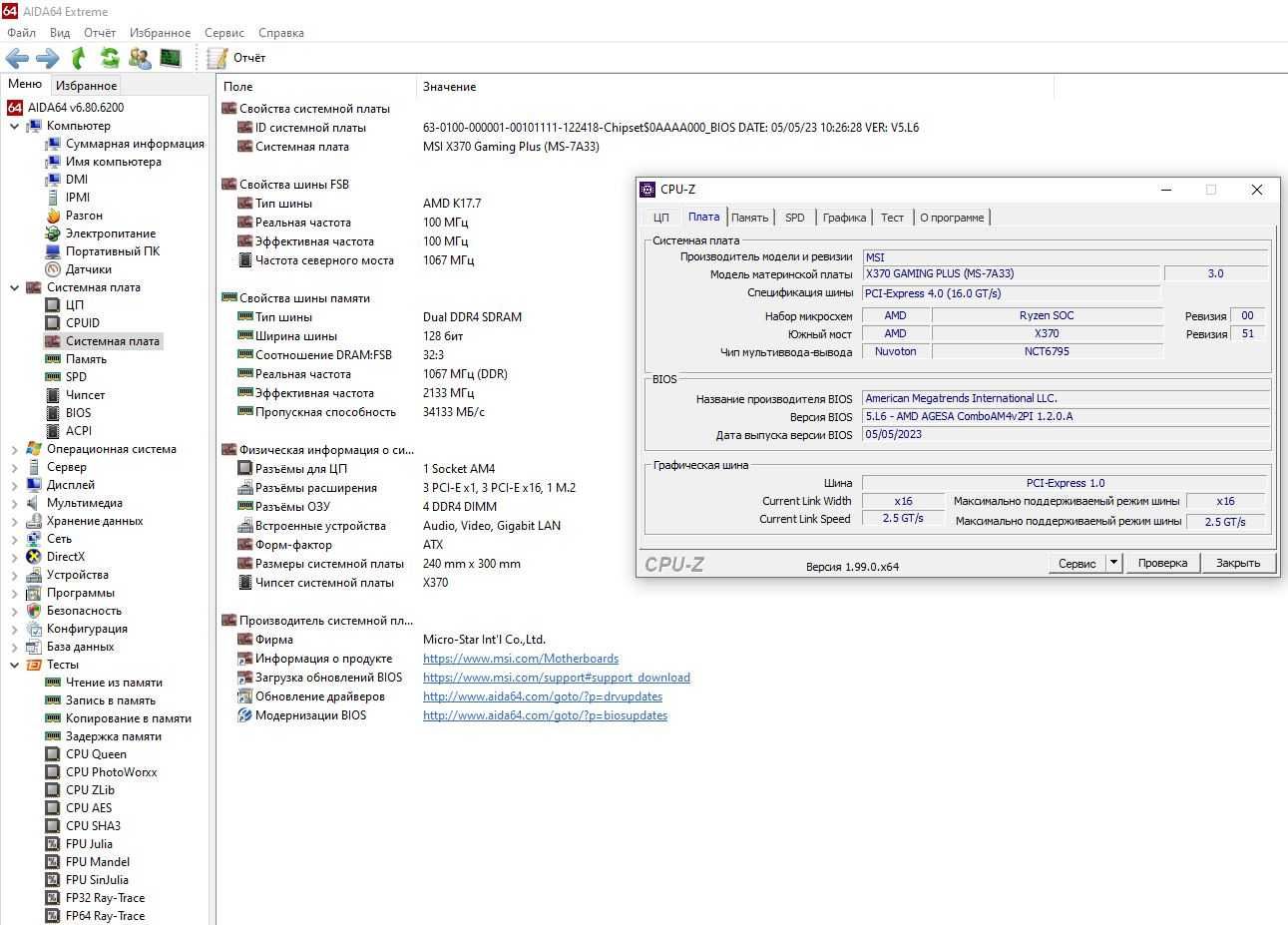Open the green monitor diagnostics toolbar icon
1288x925 pixels.
171,58
